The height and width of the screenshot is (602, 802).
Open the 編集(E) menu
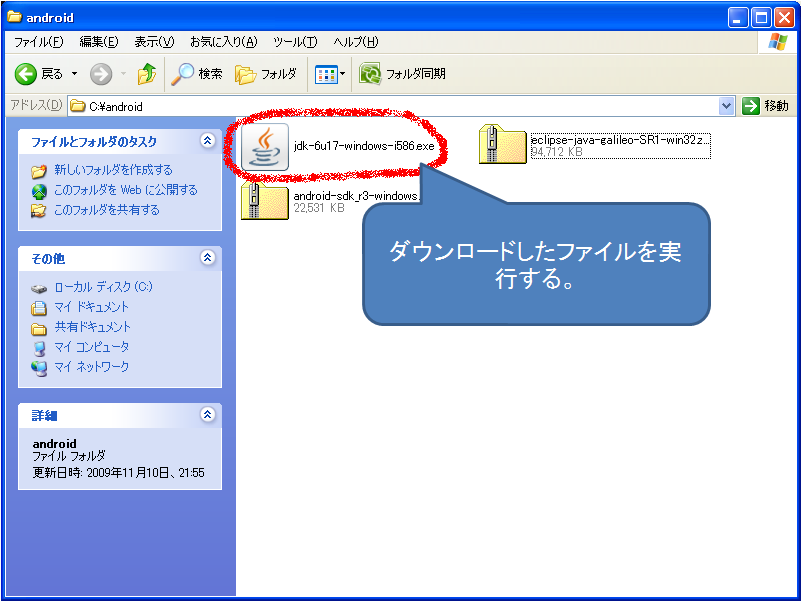[99, 42]
